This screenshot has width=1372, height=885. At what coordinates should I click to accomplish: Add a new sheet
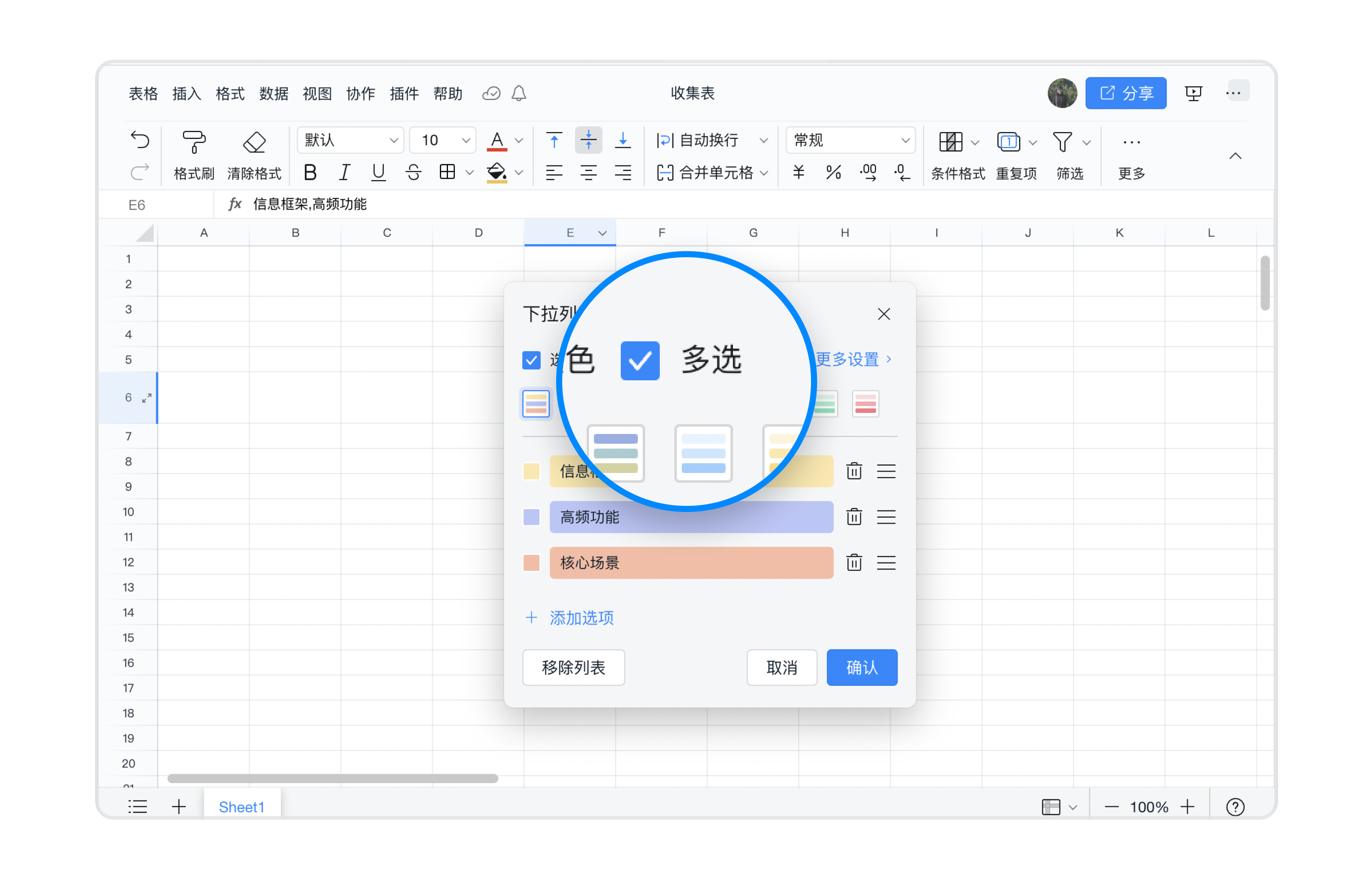pyautogui.click(x=179, y=807)
